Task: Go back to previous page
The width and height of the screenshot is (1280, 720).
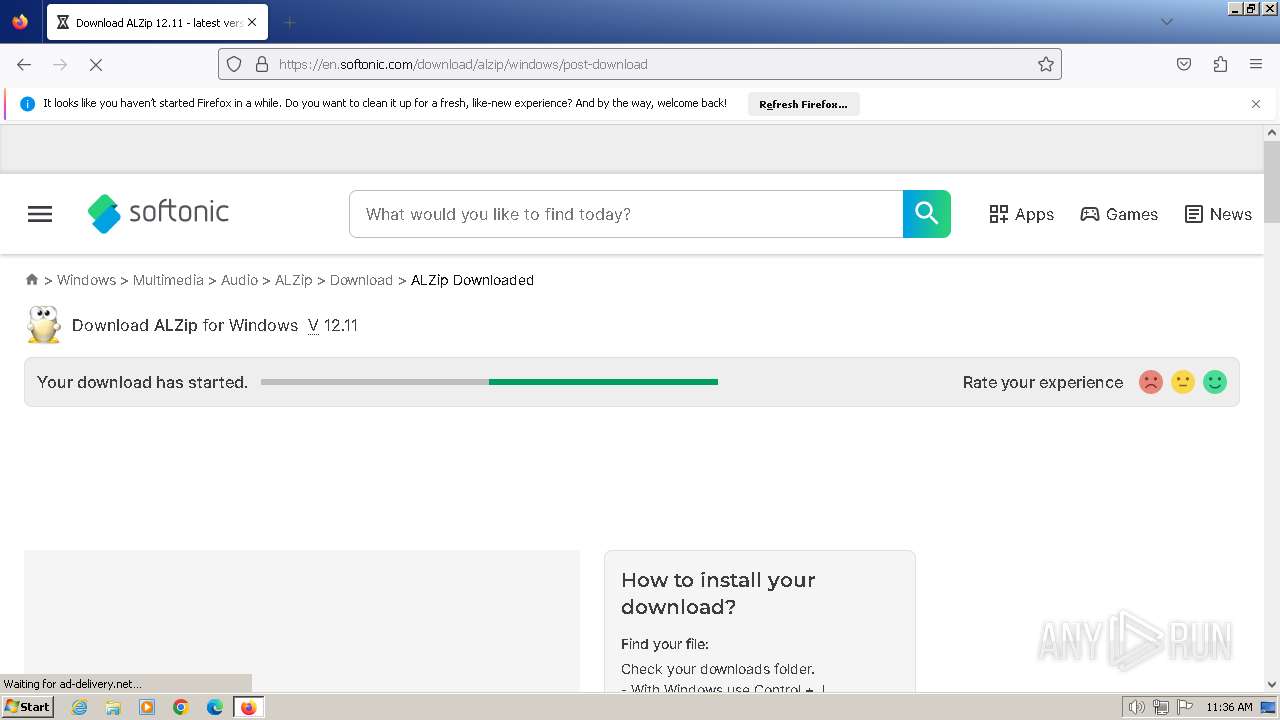Action: tap(24, 64)
